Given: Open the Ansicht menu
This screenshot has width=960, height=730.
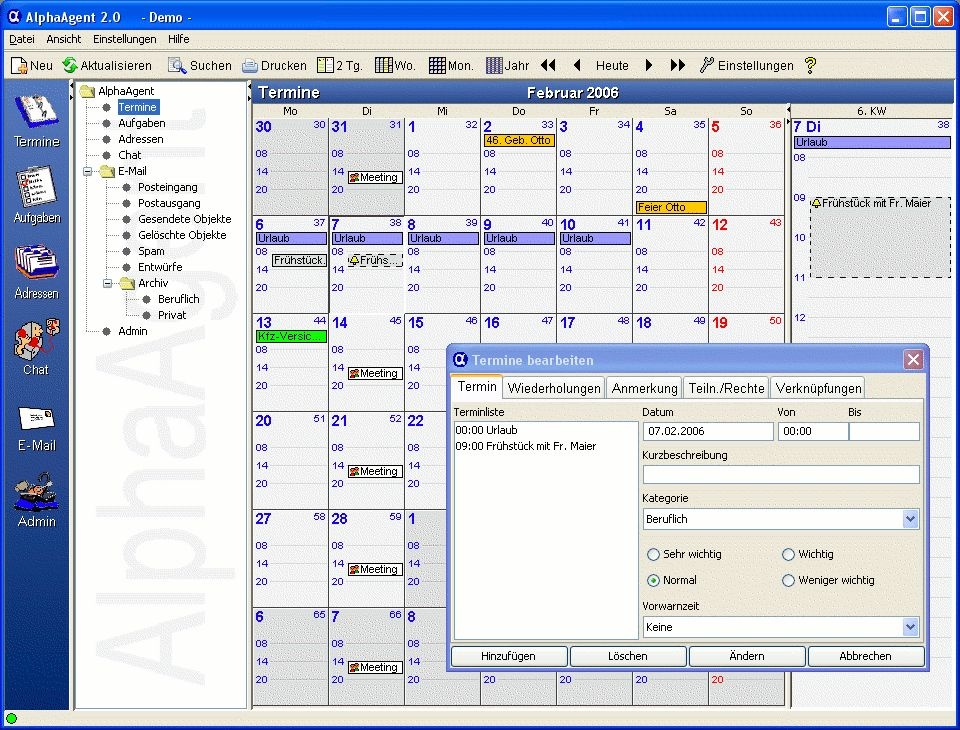Looking at the screenshot, I should [x=64, y=39].
